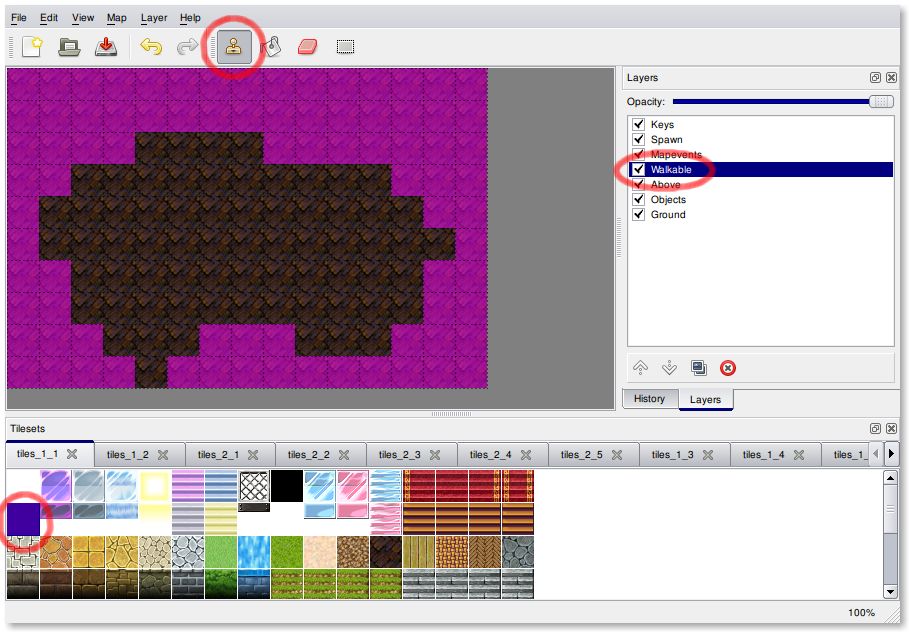Switch to the History tab

[x=649, y=399]
